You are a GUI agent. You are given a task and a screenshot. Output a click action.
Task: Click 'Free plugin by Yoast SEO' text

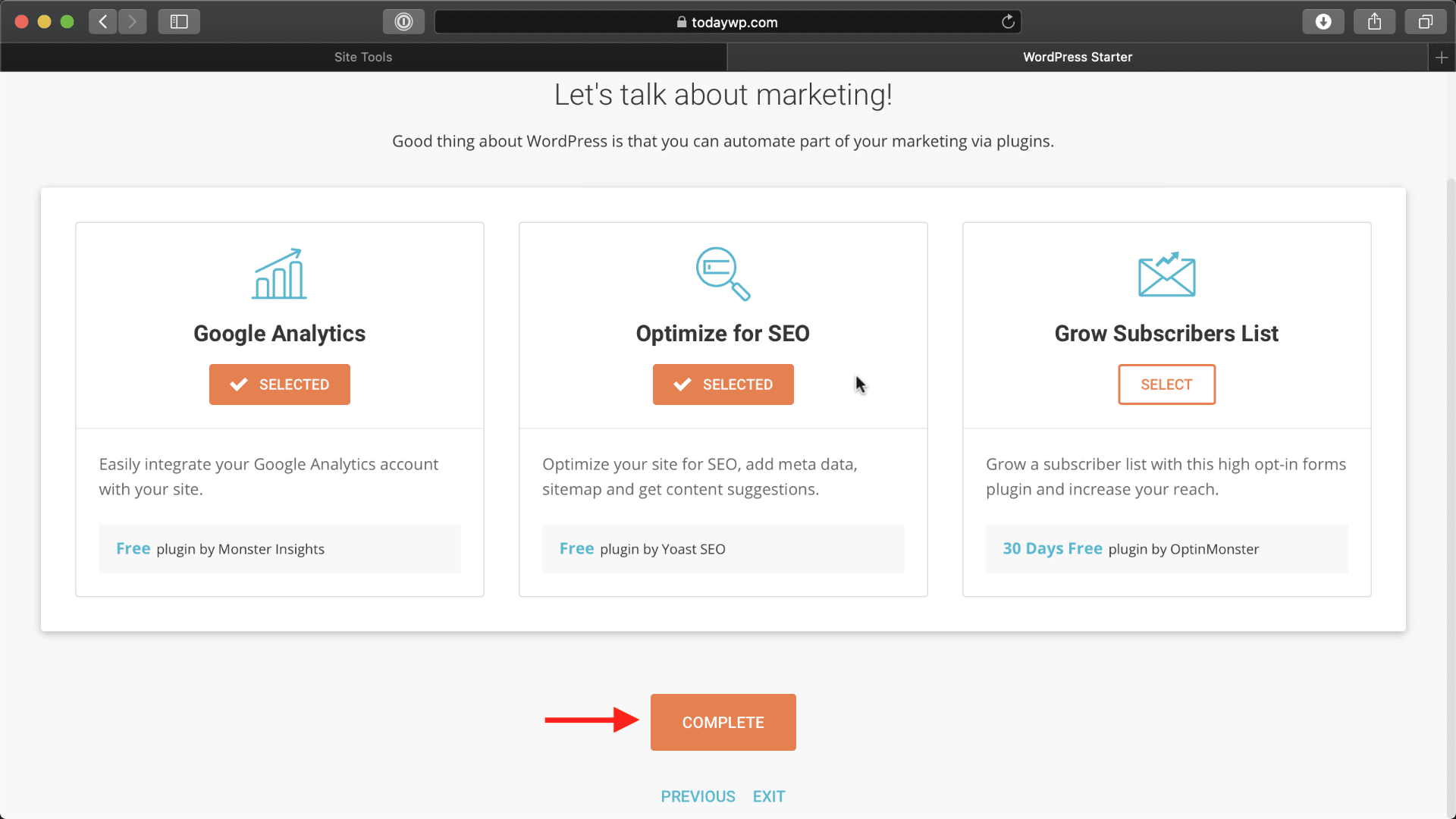click(x=642, y=549)
